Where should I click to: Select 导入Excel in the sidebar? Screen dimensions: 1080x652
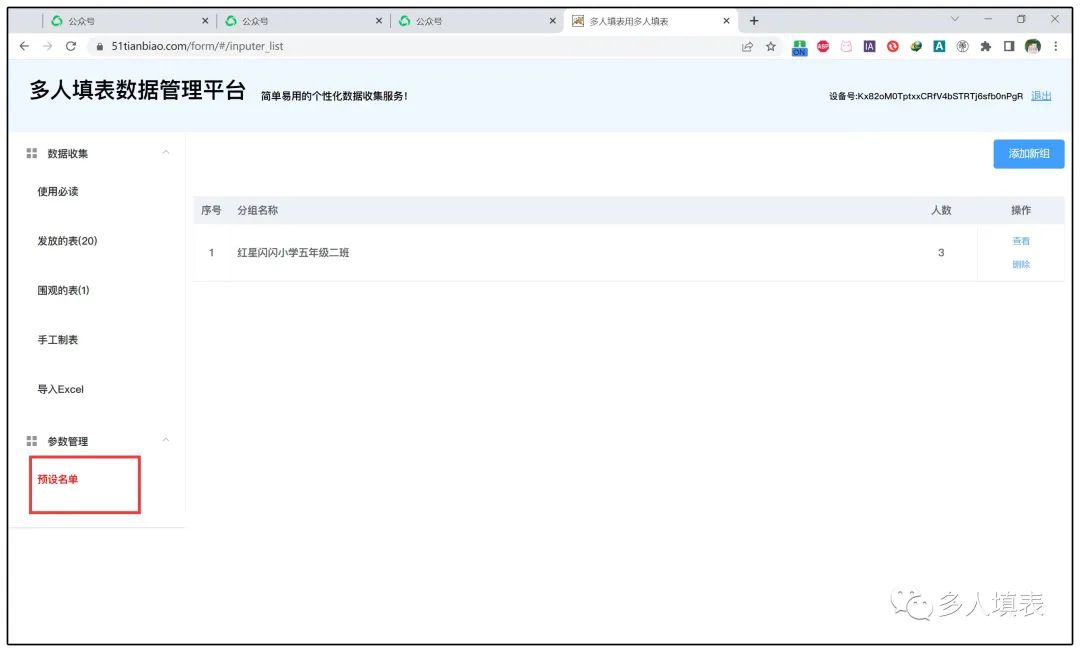point(61,389)
